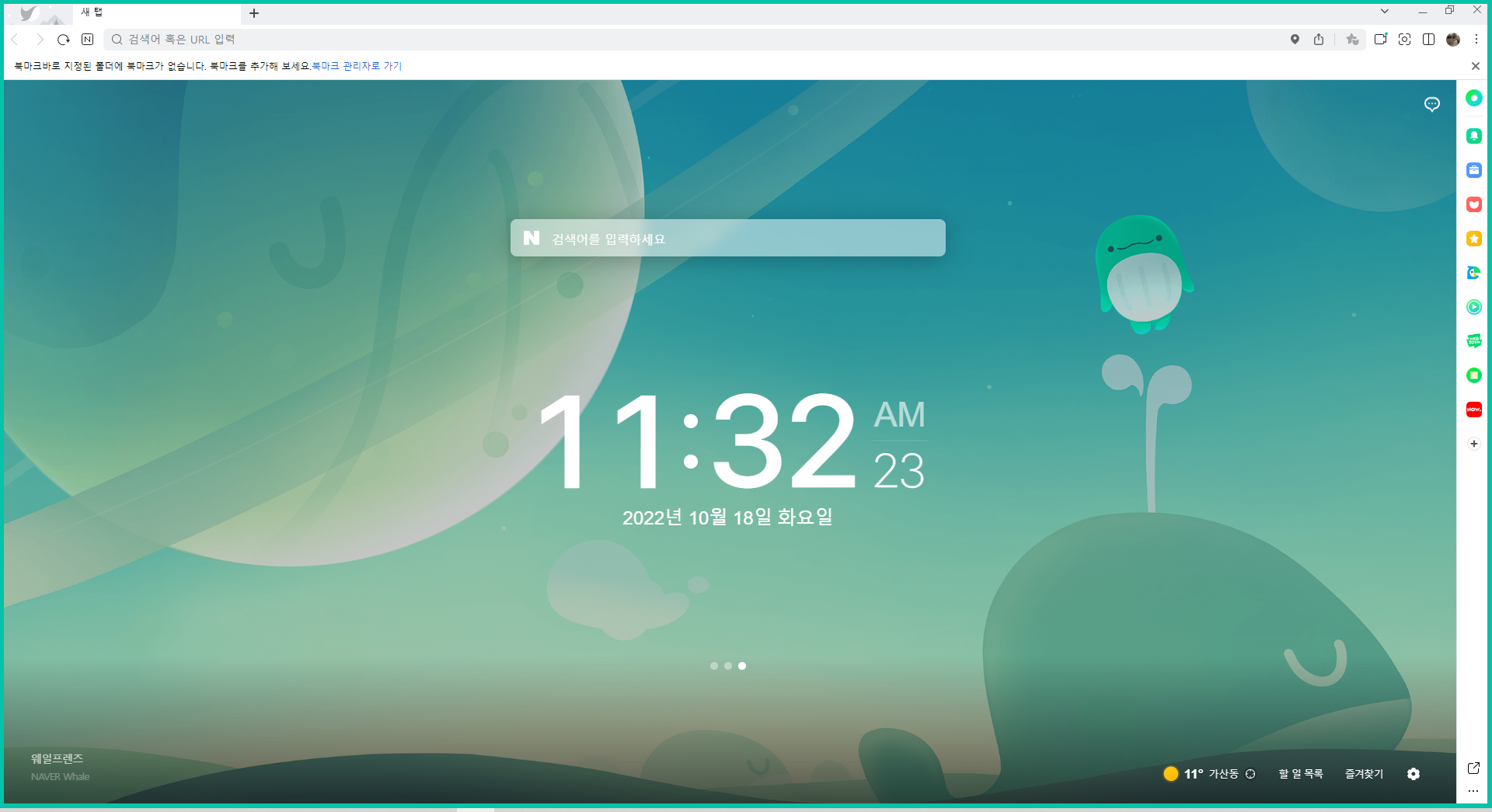Open '북마크 관리자로 가기' link
The image size is (1492, 812).
[x=357, y=66]
